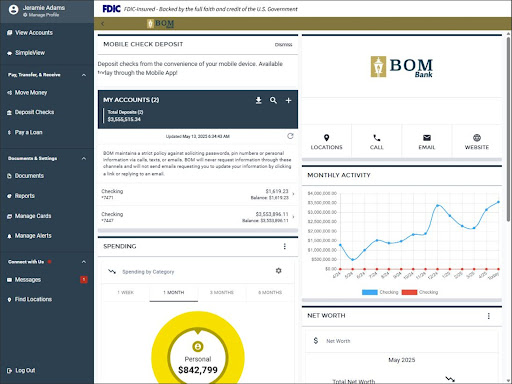
Task: Click the BOM Bank logo card
Action: [402, 67]
